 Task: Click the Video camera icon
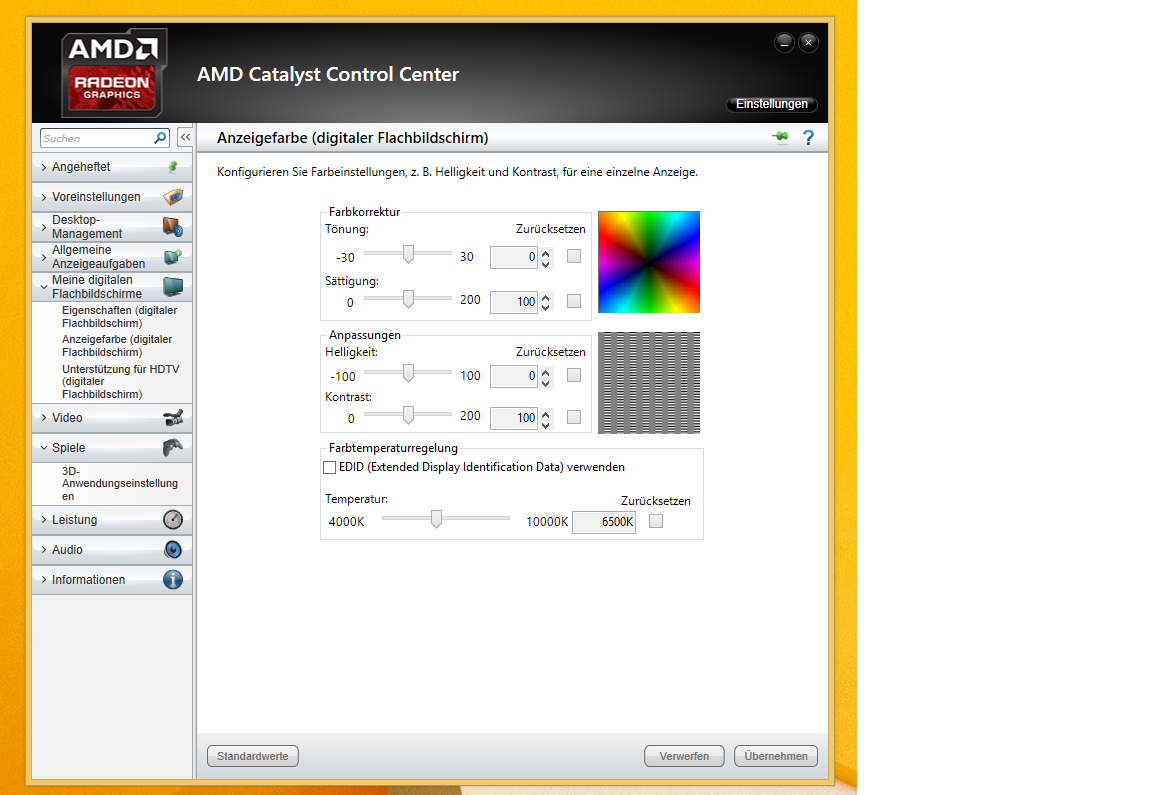point(173,418)
